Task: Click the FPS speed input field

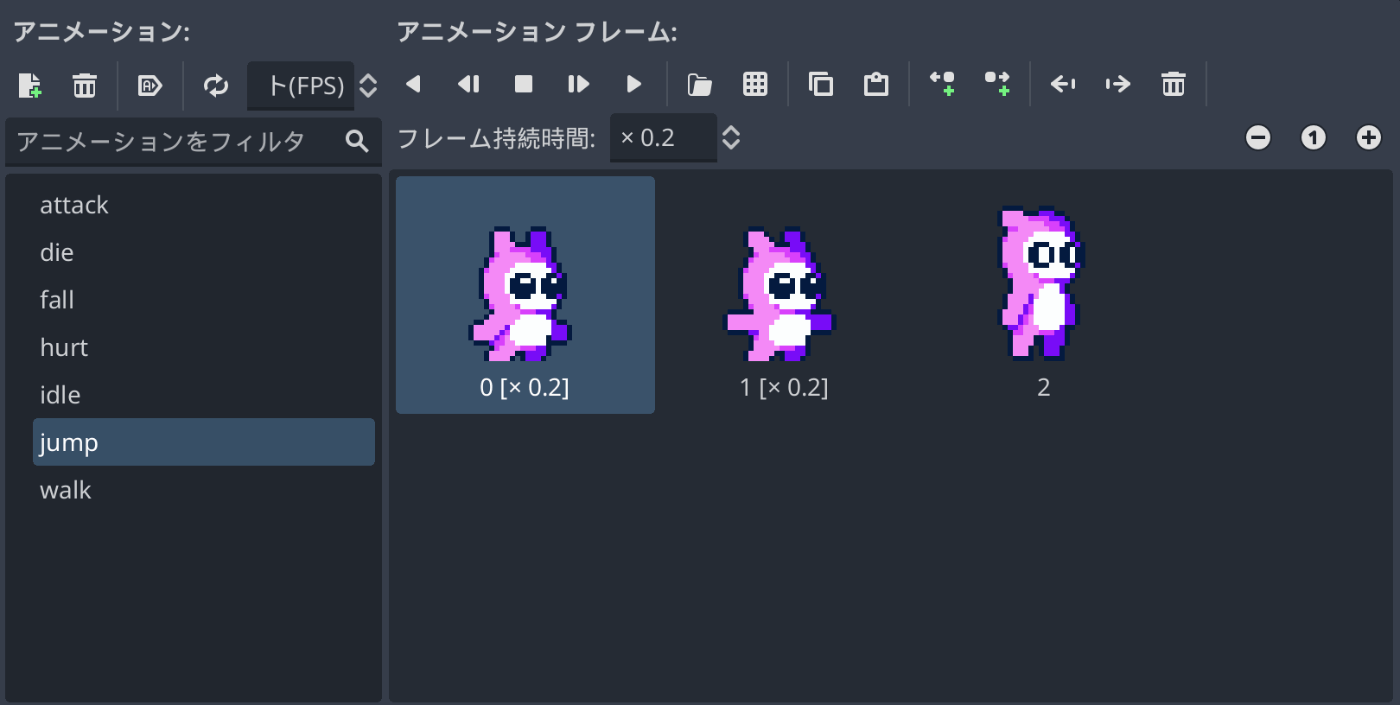Action: (x=301, y=86)
